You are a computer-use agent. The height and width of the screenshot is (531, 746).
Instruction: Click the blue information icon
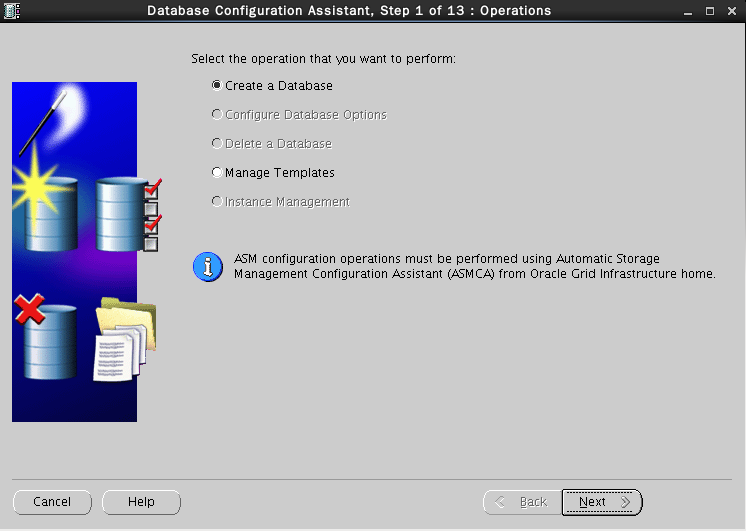click(x=207, y=267)
